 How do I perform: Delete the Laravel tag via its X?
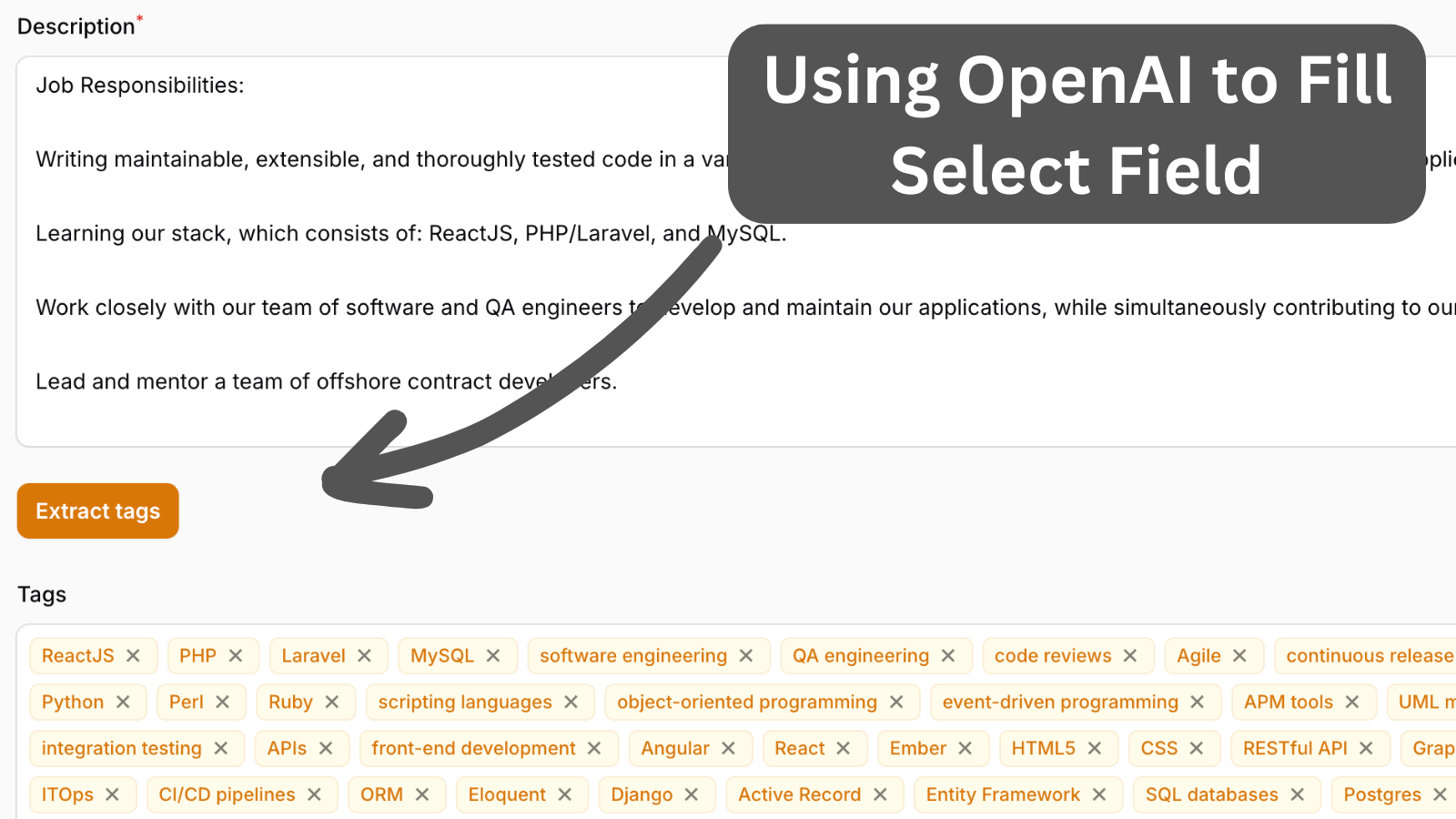pyautogui.click(x=364, y=655)
